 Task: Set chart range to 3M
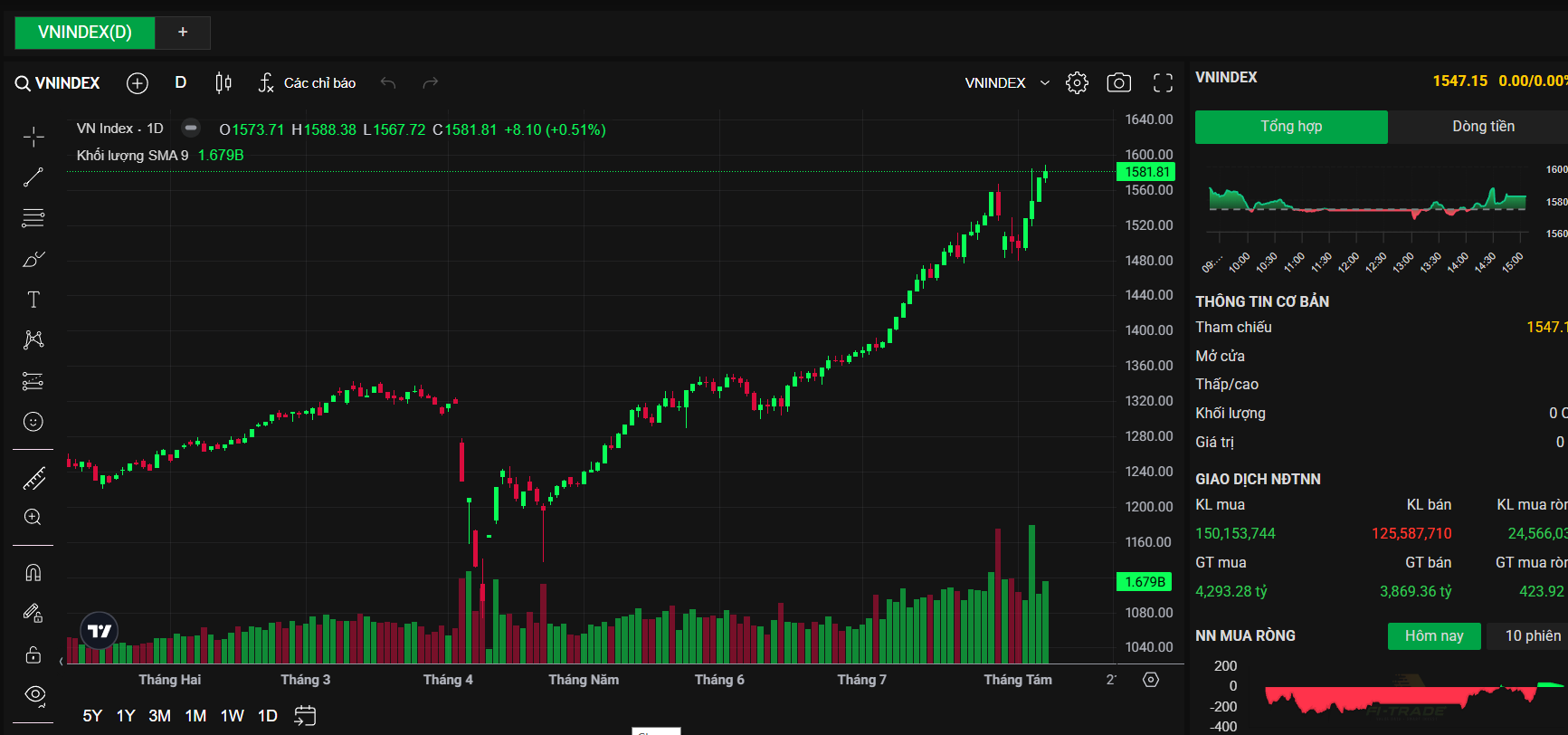(x=160, y=716)
